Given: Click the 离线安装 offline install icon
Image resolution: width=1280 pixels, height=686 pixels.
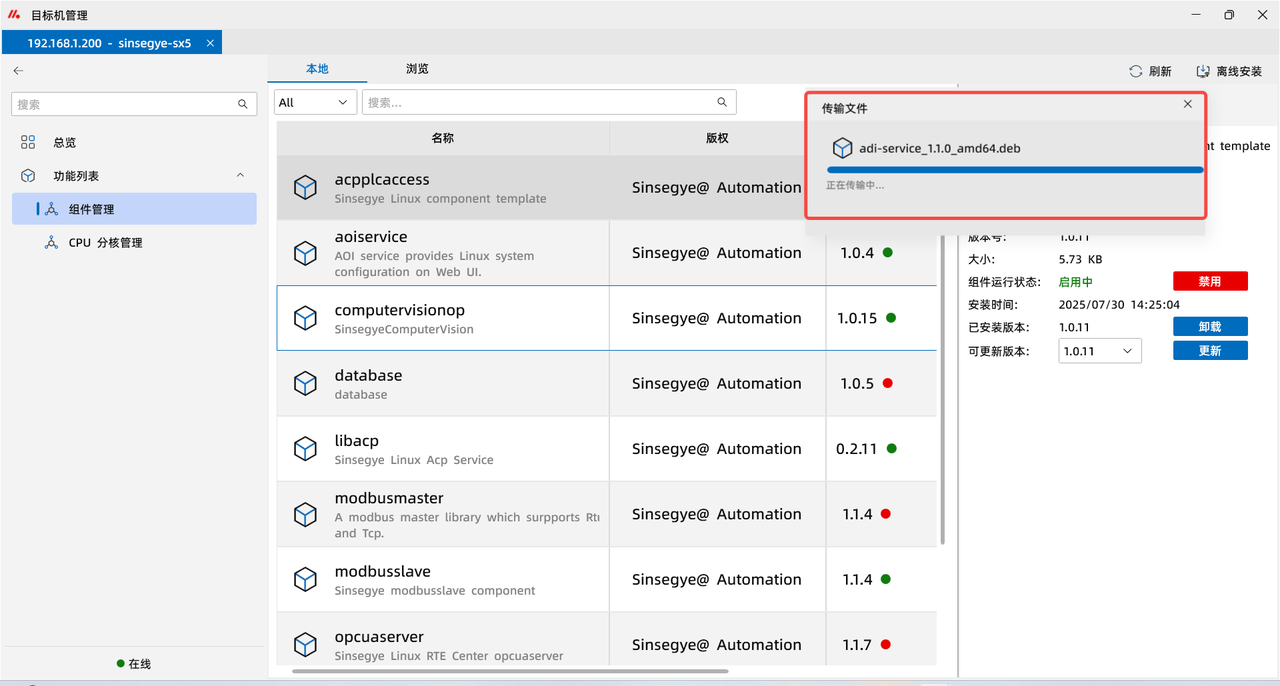Looking at the screenshot, I should (1204, 72).
